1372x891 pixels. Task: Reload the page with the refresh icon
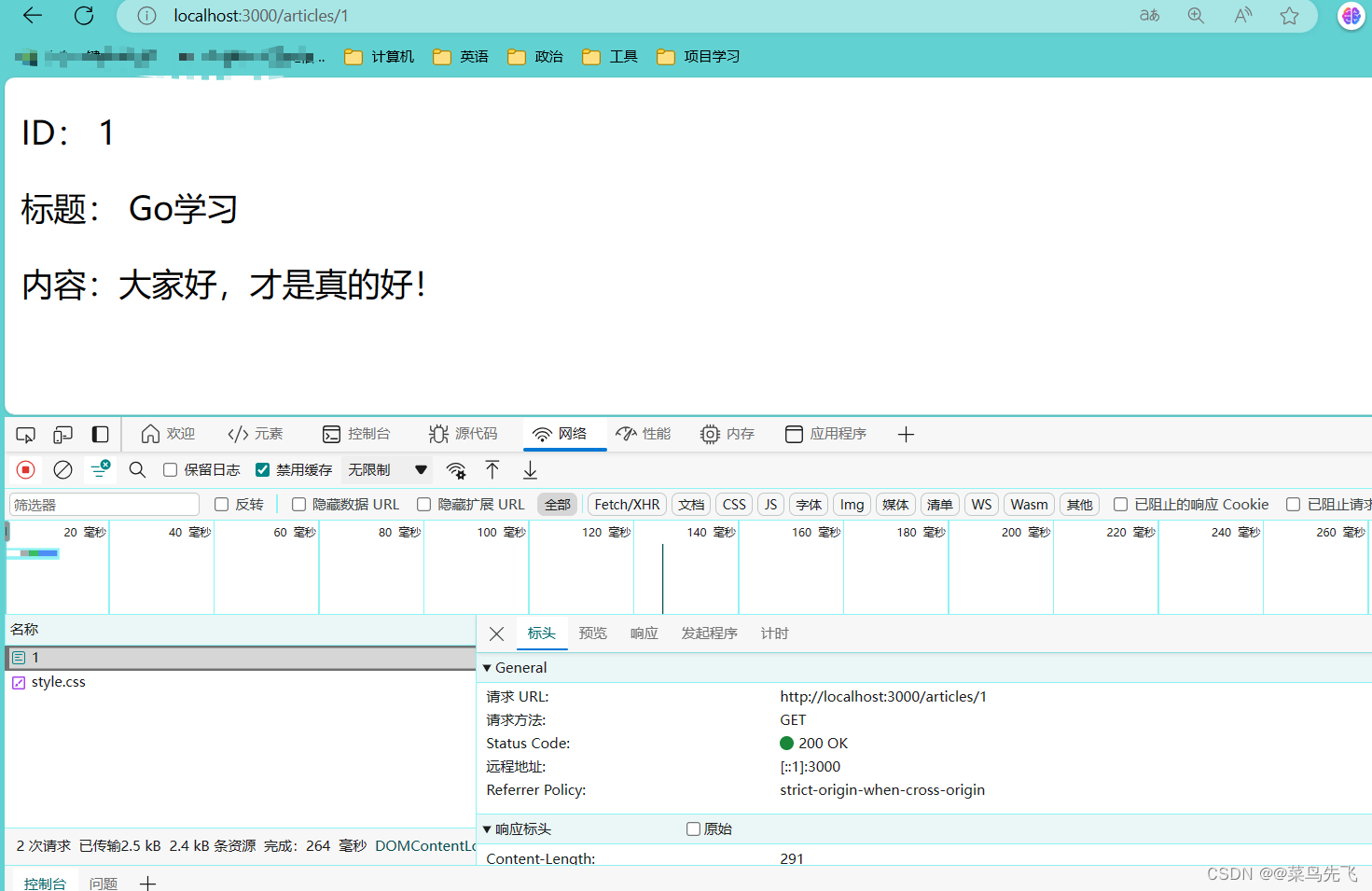coord(84,15)
